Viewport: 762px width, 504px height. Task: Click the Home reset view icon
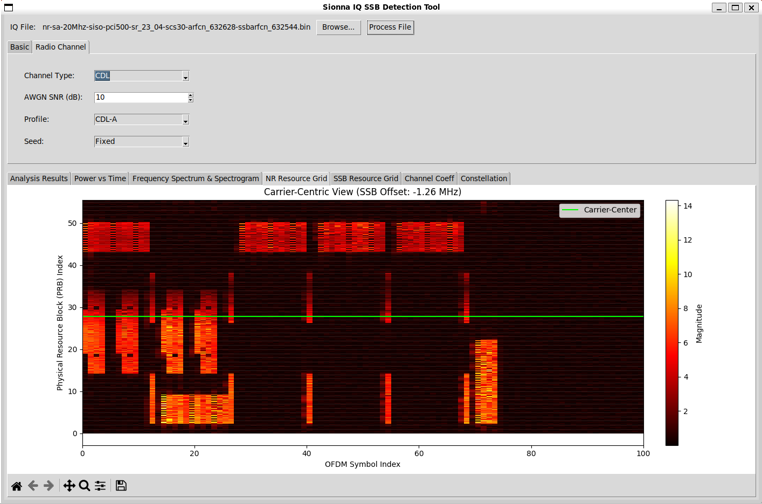pyautogui.click(x=16, y=486)
